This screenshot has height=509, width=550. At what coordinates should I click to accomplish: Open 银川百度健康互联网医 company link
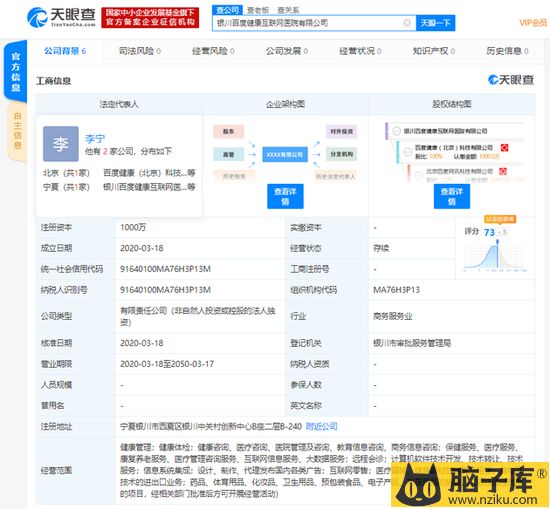[x=149, y=187]
